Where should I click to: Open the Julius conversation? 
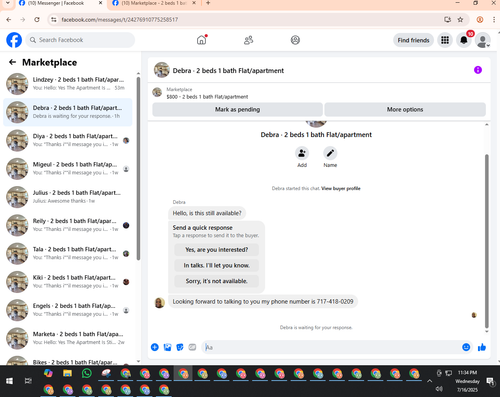68,197
